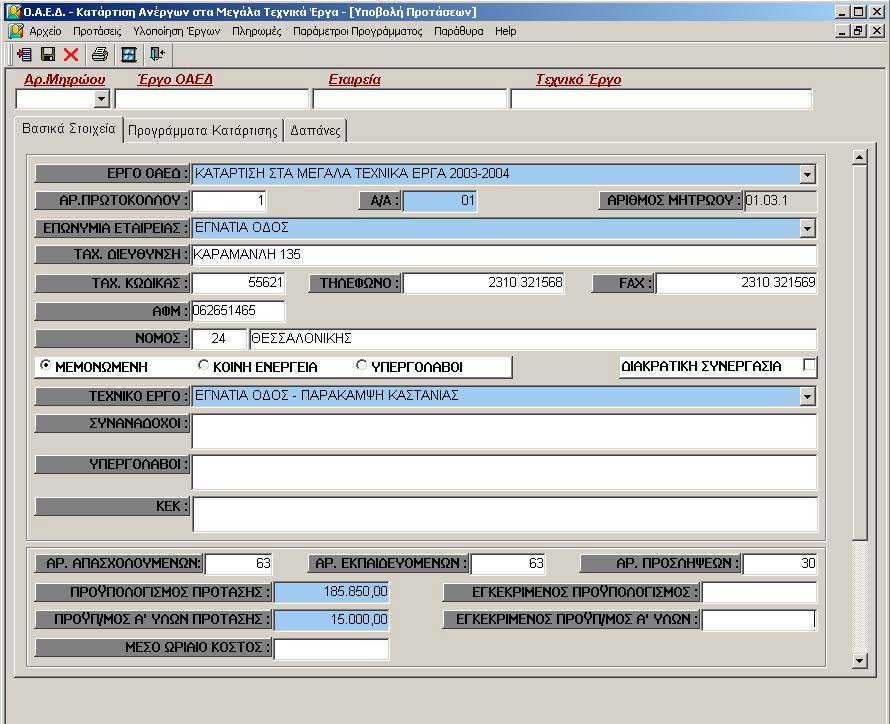The height and width of the screenshot is (724, 890).
Task: Click the new record toolbar icon
Action: tap(24, 54)
